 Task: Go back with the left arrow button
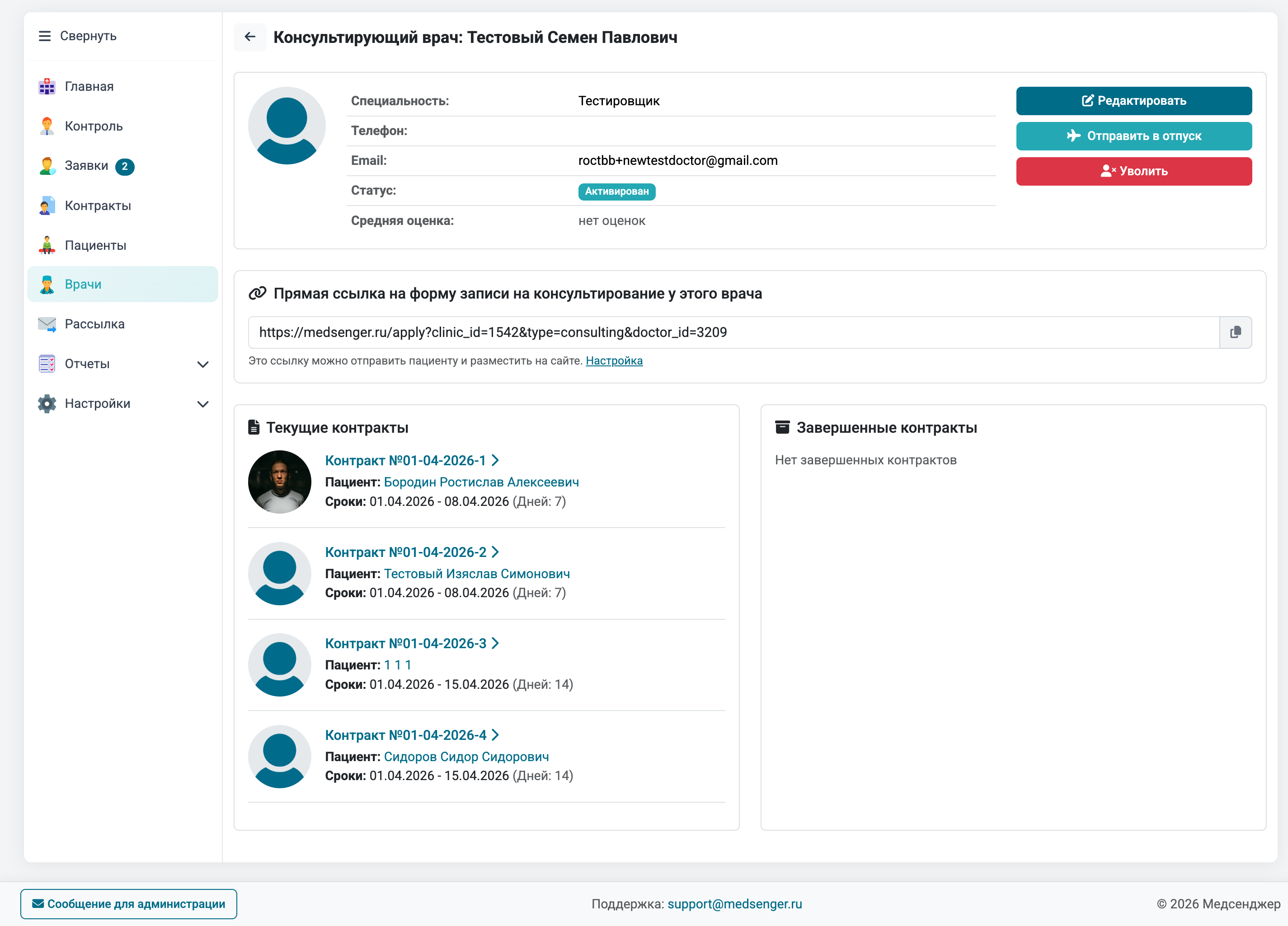[x=250, y=37]
